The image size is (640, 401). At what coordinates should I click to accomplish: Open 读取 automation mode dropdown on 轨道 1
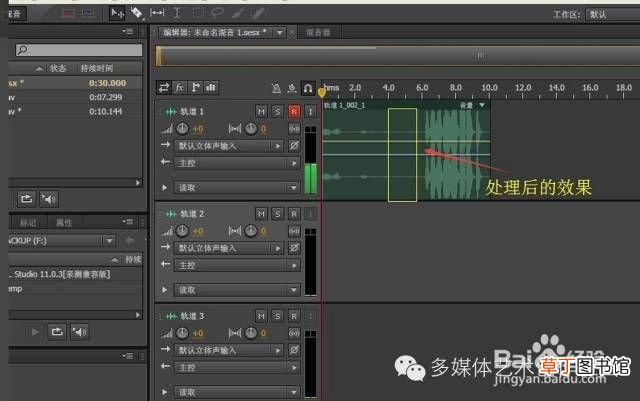coord(237,188)
